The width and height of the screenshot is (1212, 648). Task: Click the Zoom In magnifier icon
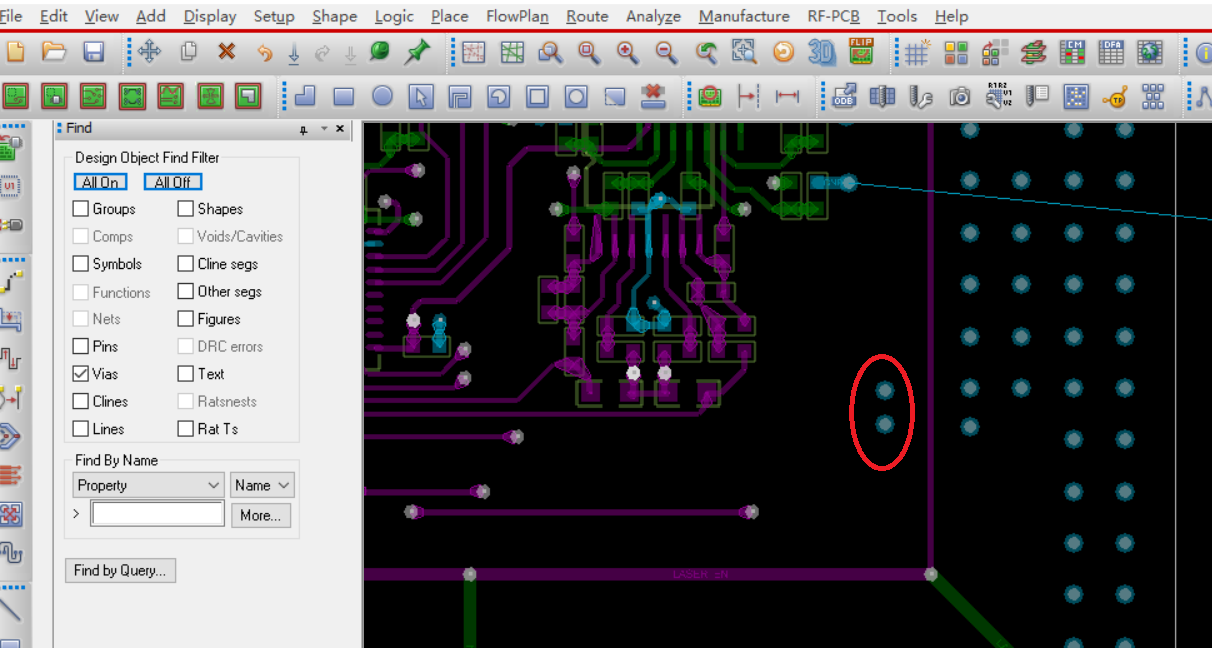coord(627,52)
